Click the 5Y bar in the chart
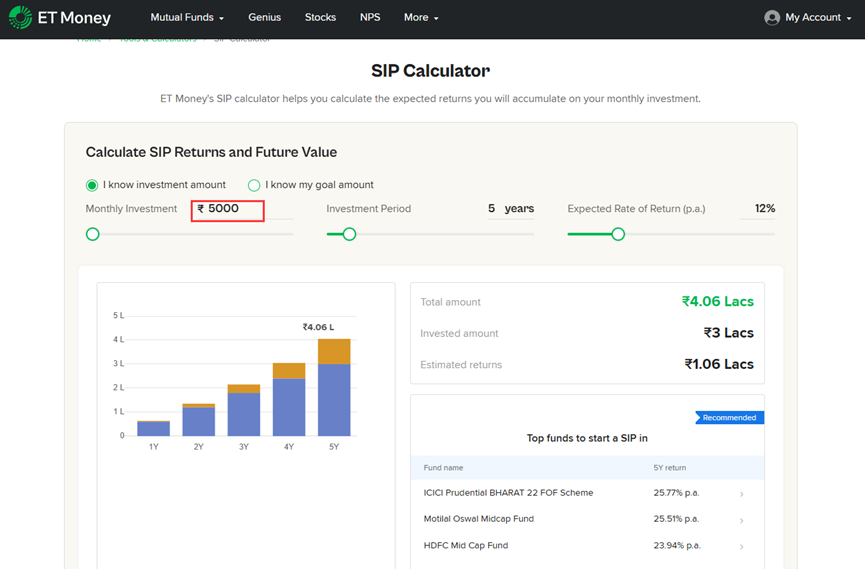The image size is (865, 569). pos(334,387)
